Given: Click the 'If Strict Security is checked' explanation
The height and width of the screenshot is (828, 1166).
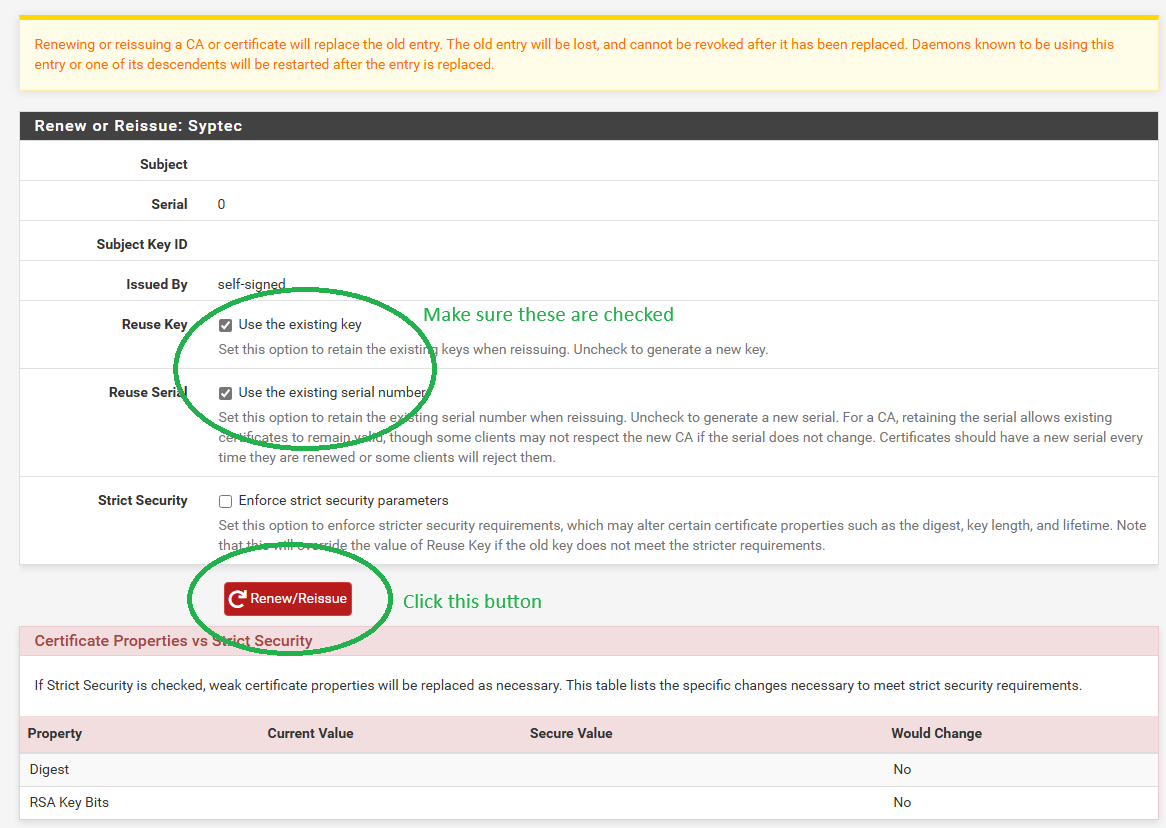Looking at the screenshot, I should (x=558, y=685).
